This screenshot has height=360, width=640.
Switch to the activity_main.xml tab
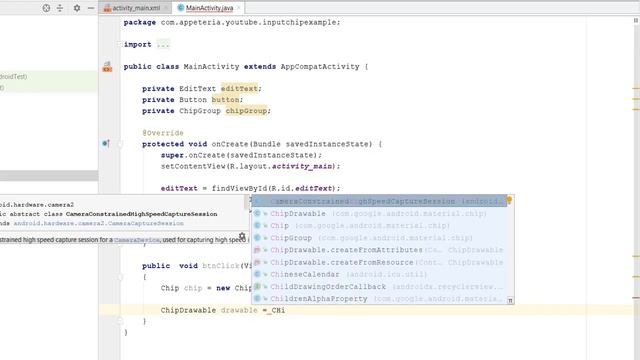tap(136, 8)
